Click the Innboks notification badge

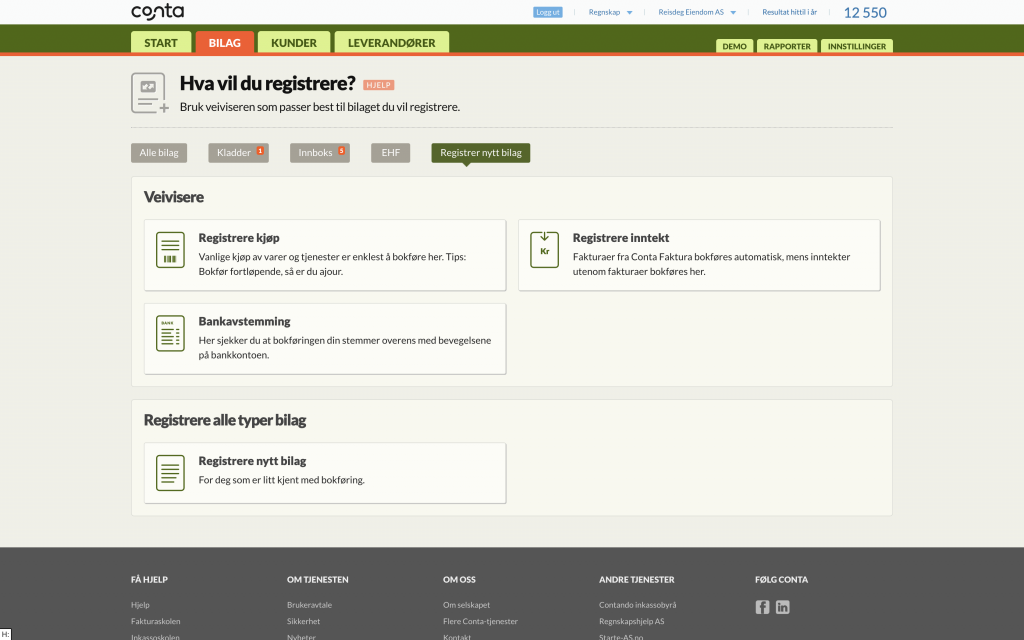point(342,151)
